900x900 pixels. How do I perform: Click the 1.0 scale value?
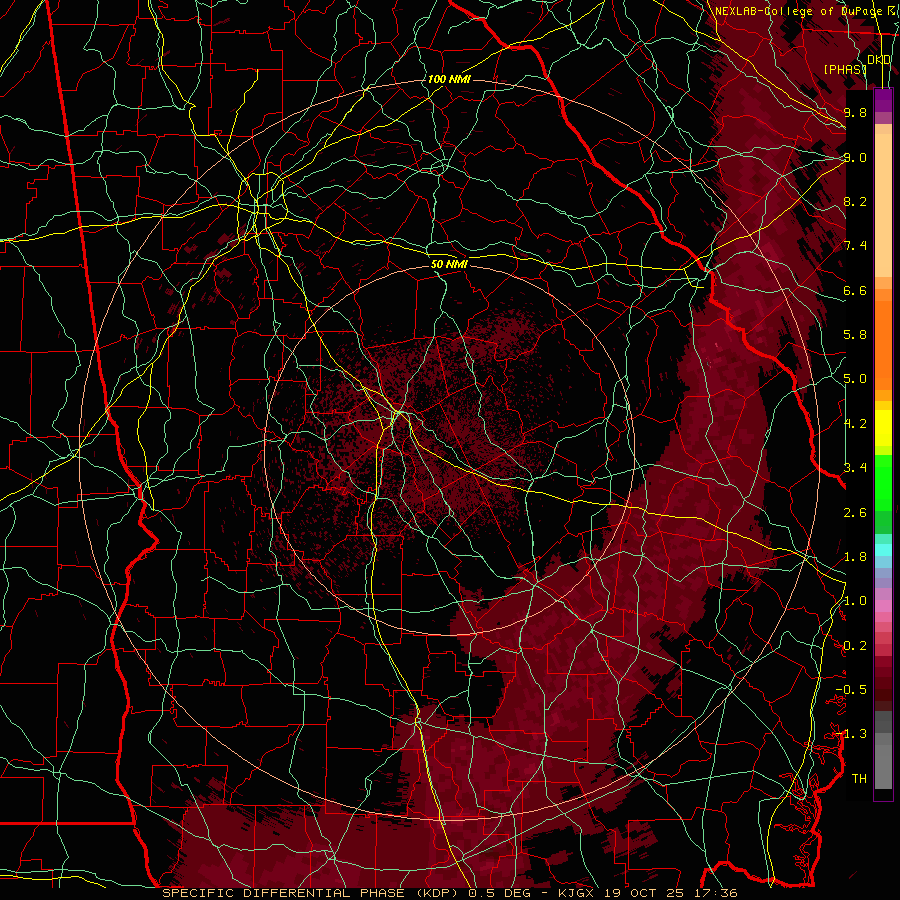(x=855, y=601)
